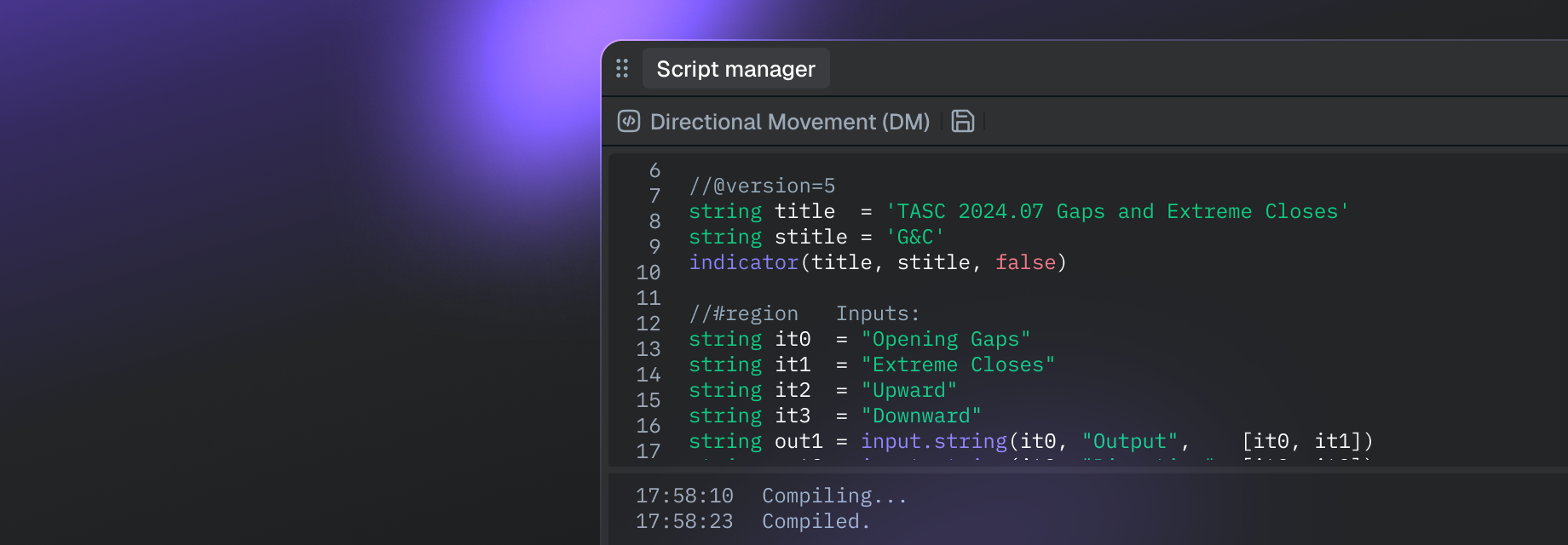Click the variable name stitle
Image resolution: width=1568 pixels, height=545 pixels.
pyautogui.click(x=810, y=237)
